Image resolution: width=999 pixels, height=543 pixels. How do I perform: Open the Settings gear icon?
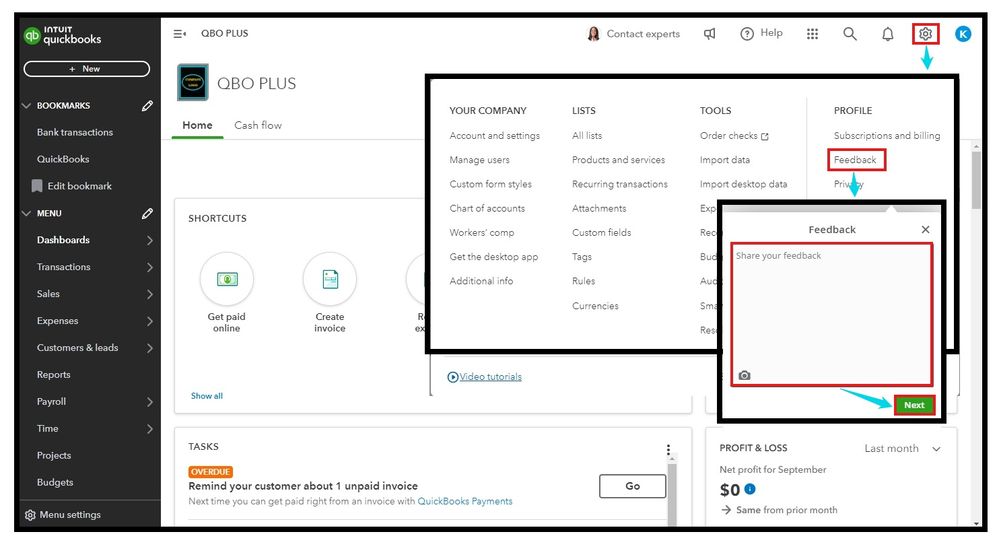(925, 34)
